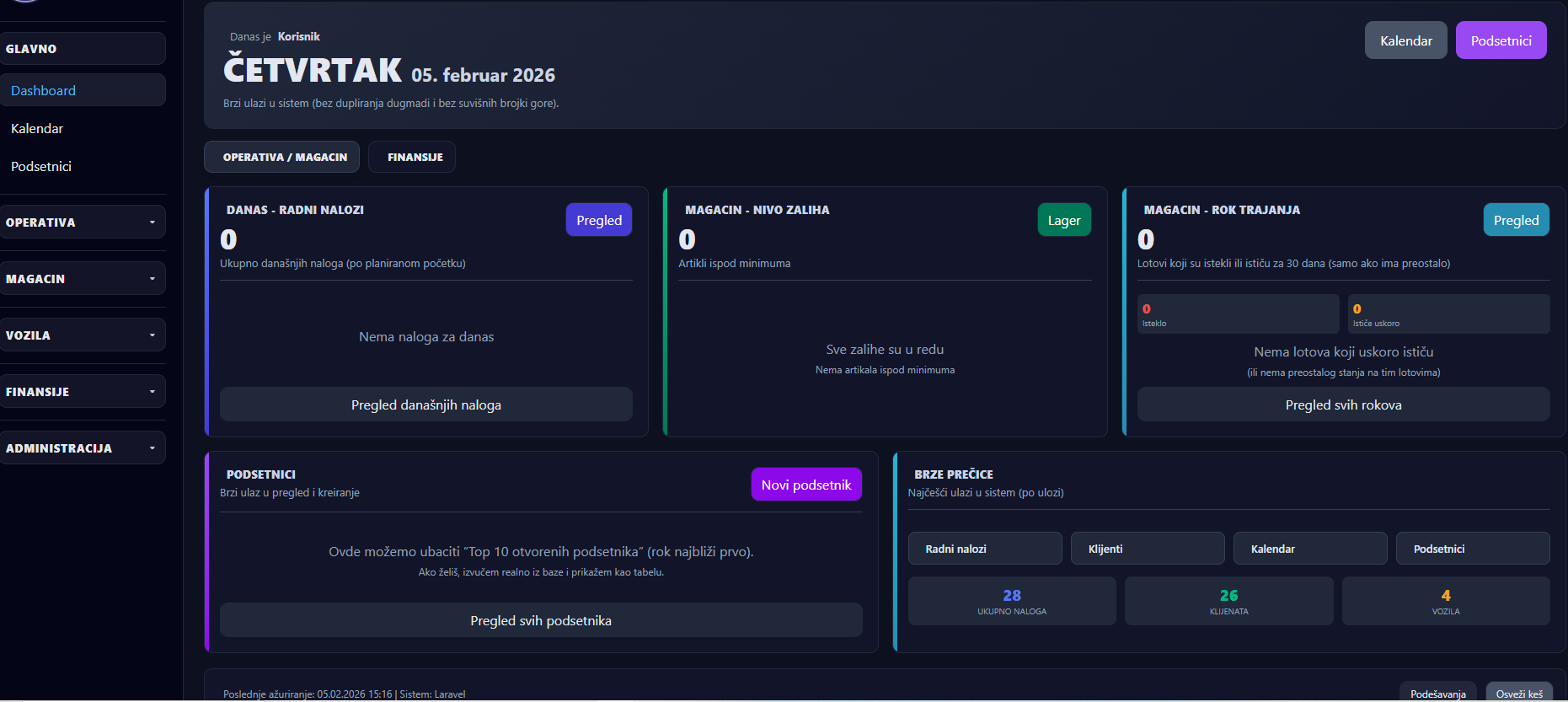Click the MAGACIN - ROK TRAJANJA card title
This screenshot has height=702, width=1568.
[1222, 210]
